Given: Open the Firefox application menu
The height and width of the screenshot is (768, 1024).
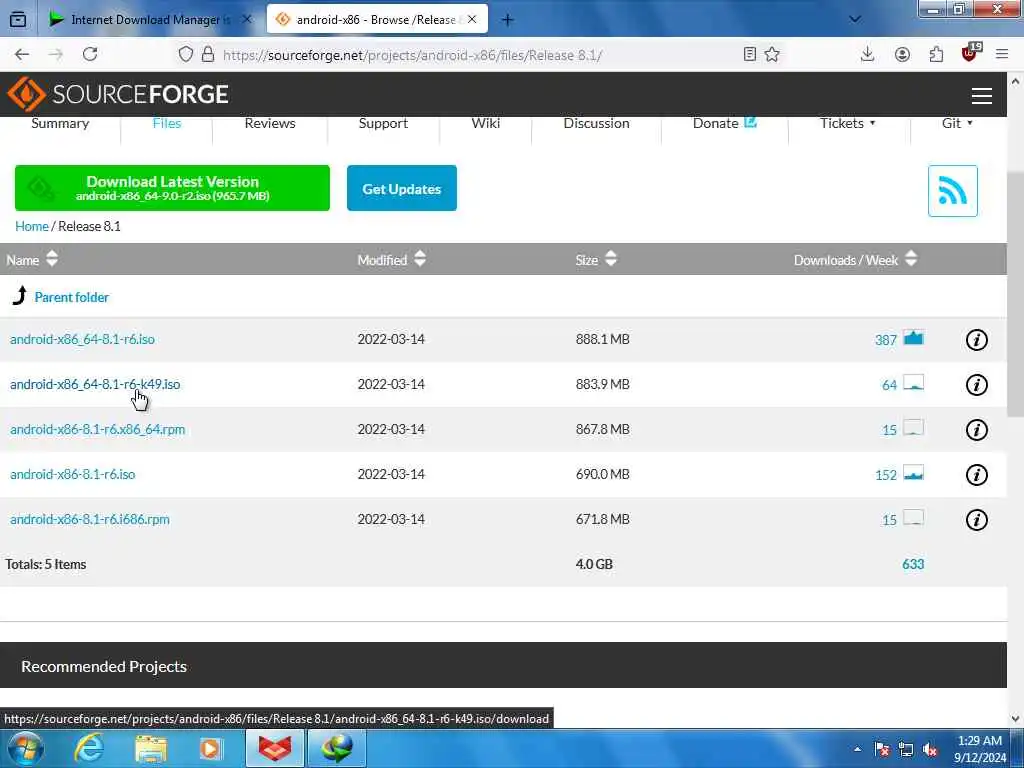Looking at the screenshot, I should pyautogui.click(x=1002, y=54).
